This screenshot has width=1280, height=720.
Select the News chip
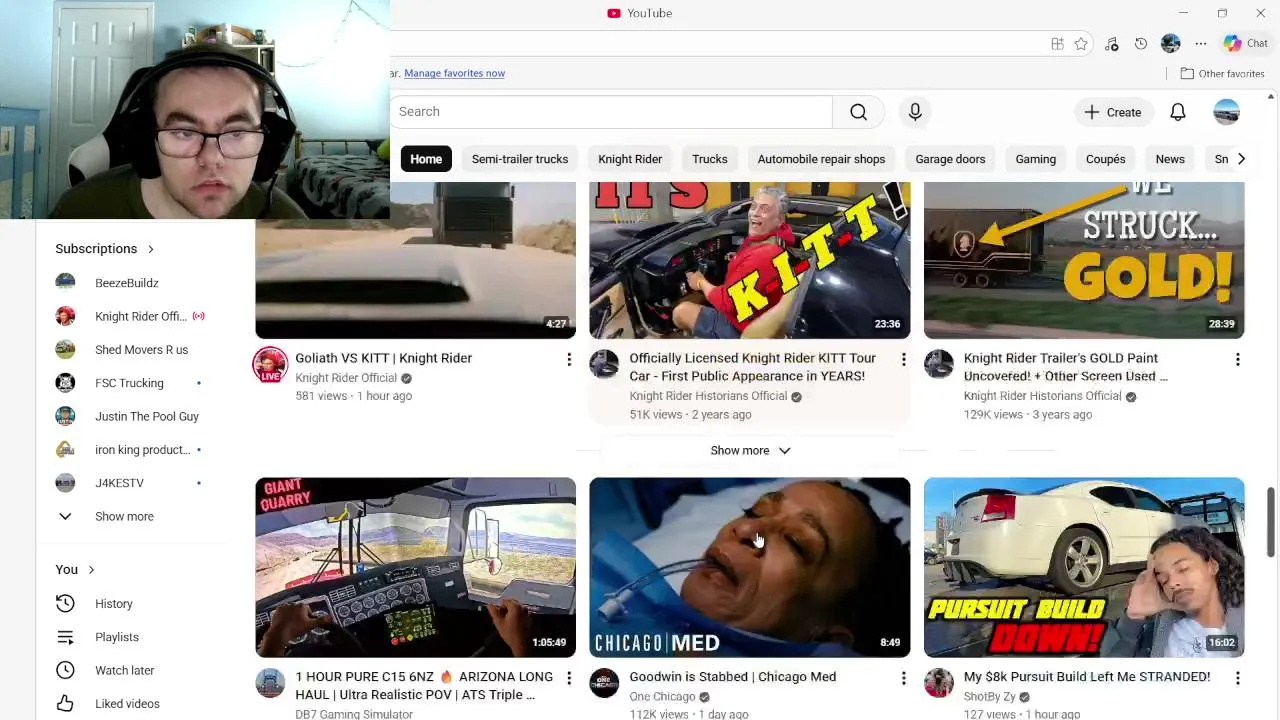[1170, 159]
